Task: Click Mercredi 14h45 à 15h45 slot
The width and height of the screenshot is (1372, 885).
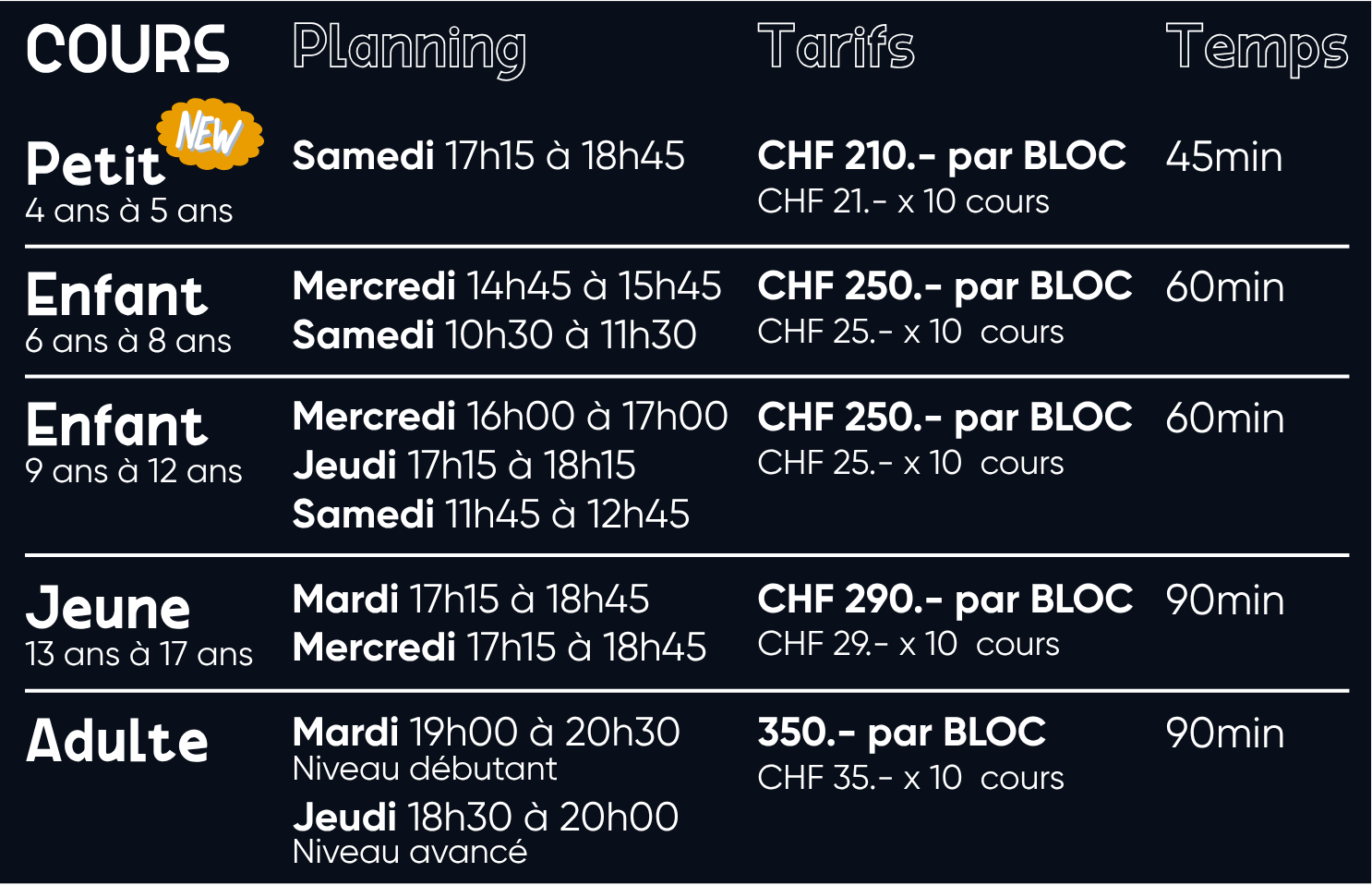Action: [507, 286]
